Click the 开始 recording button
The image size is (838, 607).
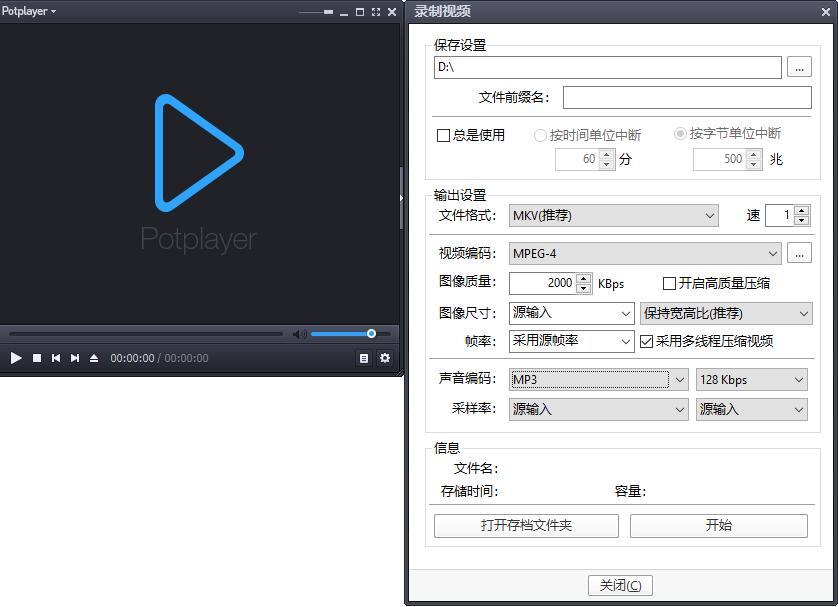[719, 525]
